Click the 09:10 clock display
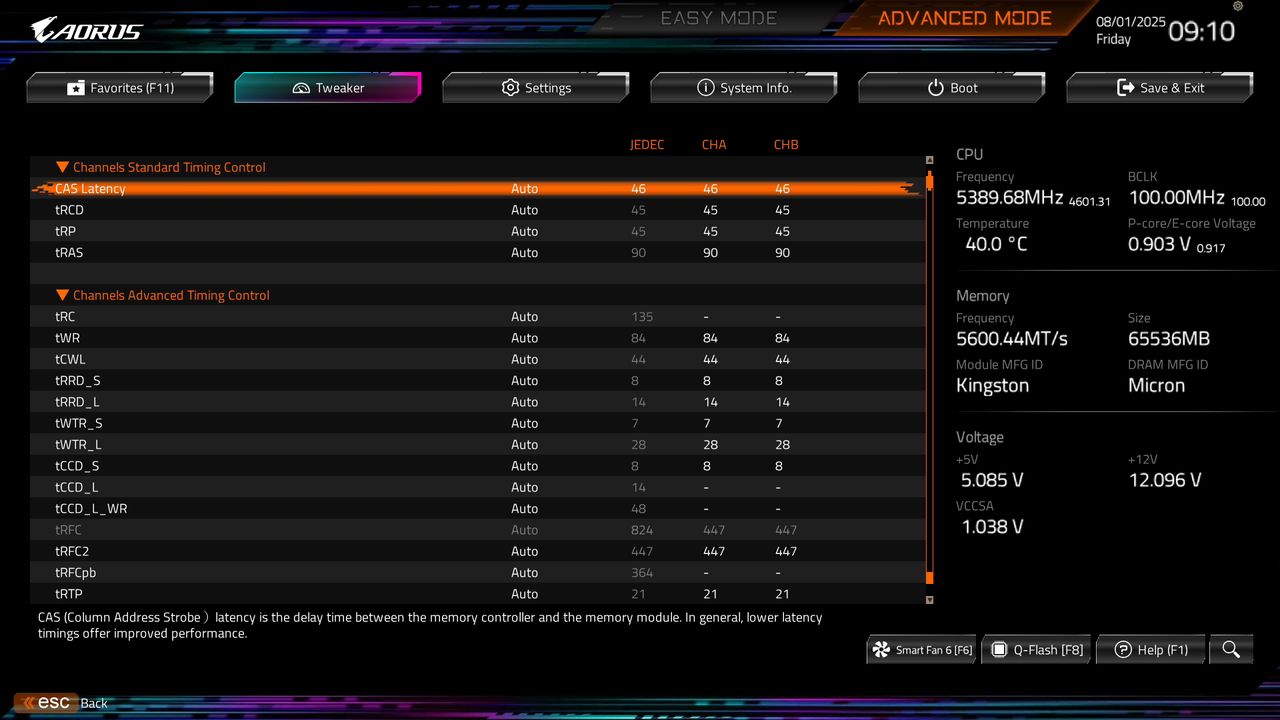Viewport: 1280px width, 720px height. (x=1201, y=32)
